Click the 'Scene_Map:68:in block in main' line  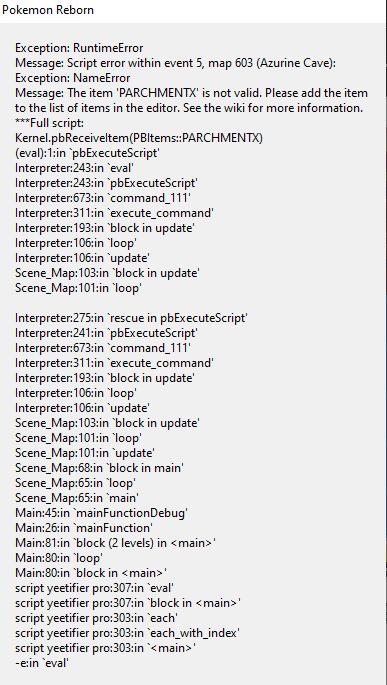click(99, 467)
